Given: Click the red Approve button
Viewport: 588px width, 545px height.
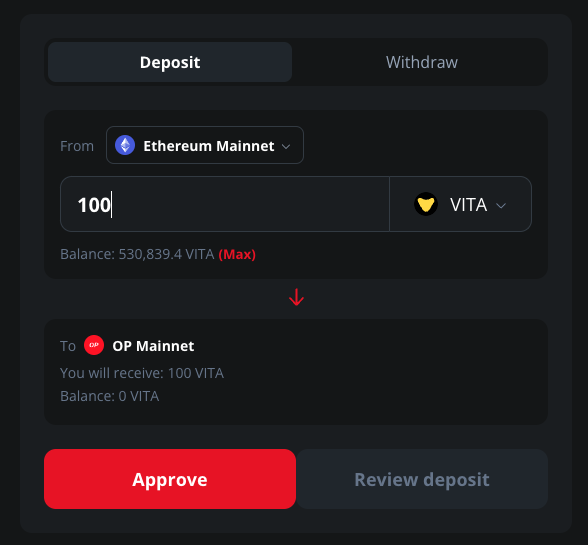Looking at the screenshot, I should [170, 479].
